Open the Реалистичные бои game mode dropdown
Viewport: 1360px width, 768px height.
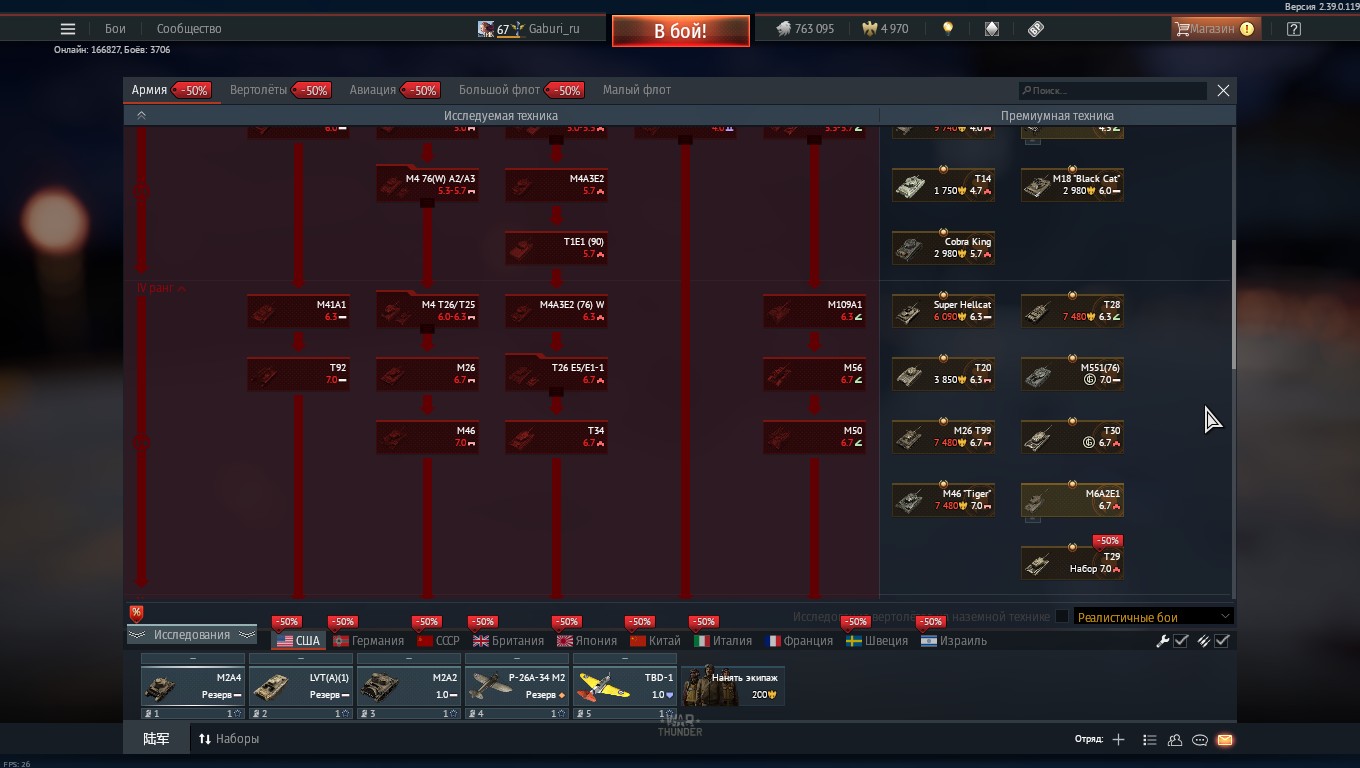pyautogui.click(x=1153, y=617)
